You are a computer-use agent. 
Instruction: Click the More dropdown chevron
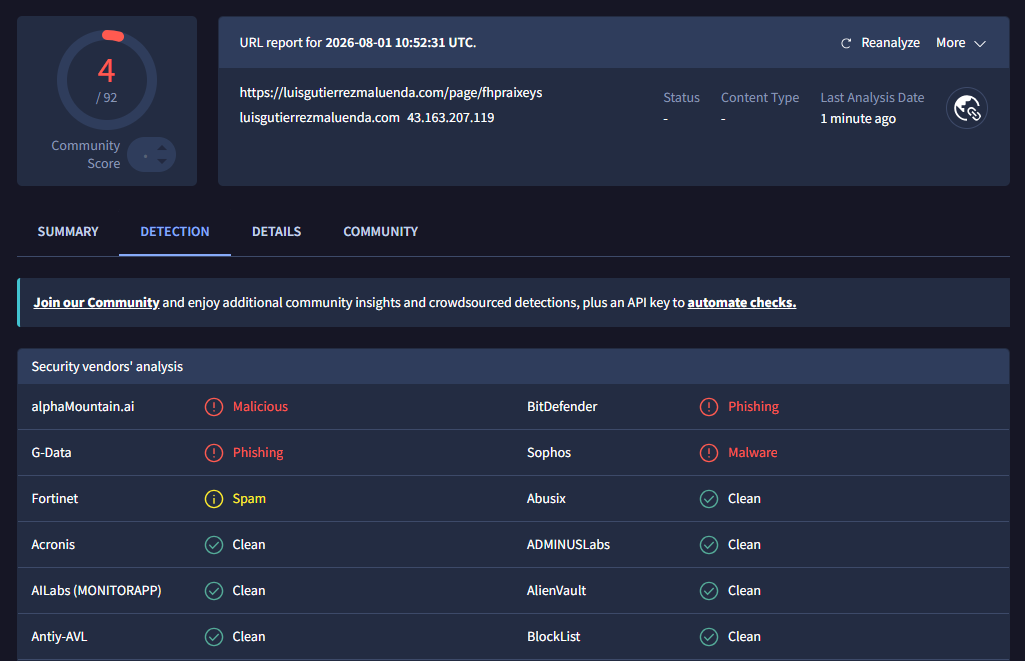pos(980,44)
